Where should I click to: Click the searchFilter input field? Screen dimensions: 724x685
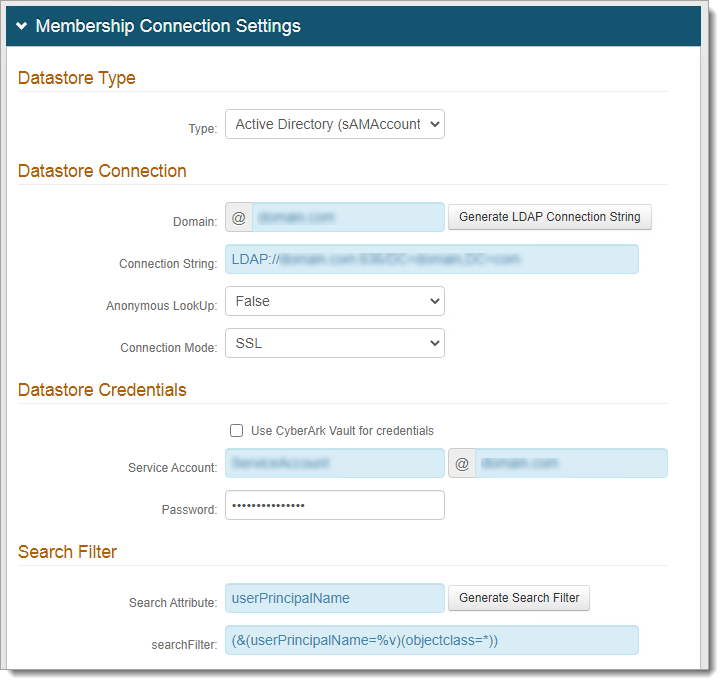click(432, 641)
